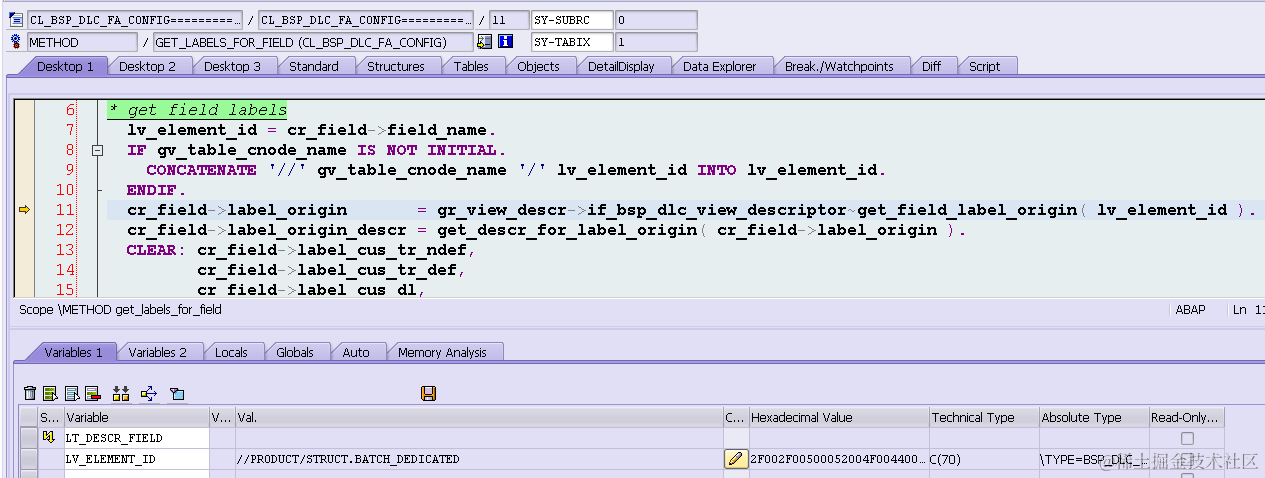
Task: Click the ABAP language indicator in editor status bar
Action: (x=1191, y=310)
